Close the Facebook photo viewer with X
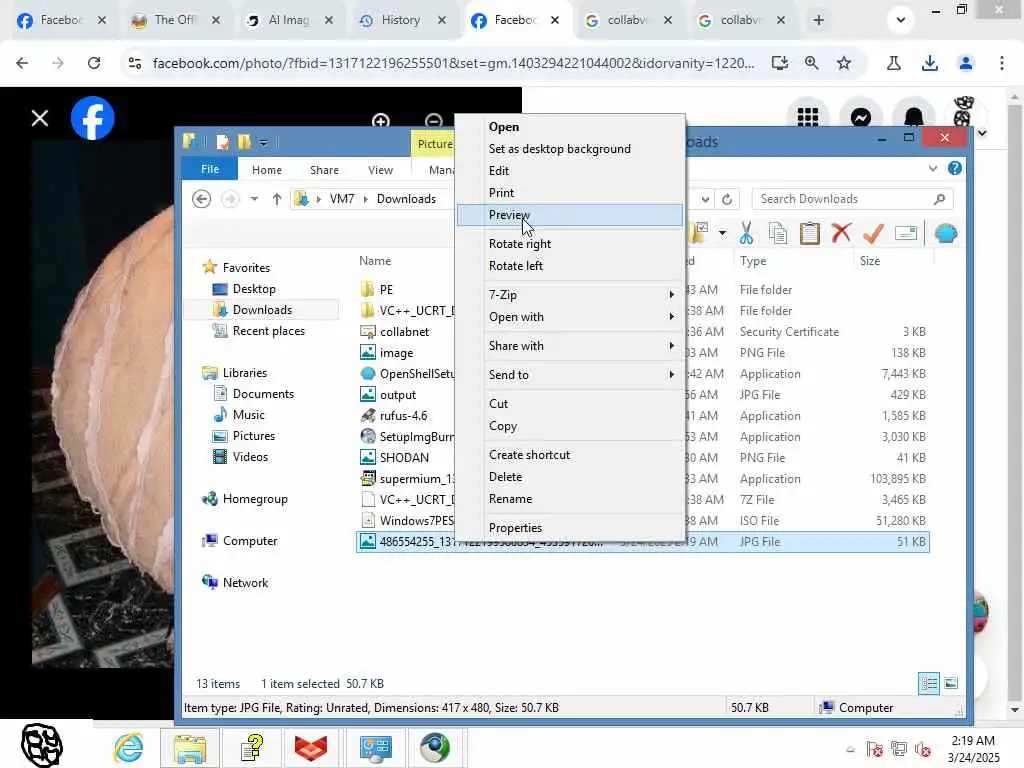Viewport: 1024px width, 768px height. point(40,118)
